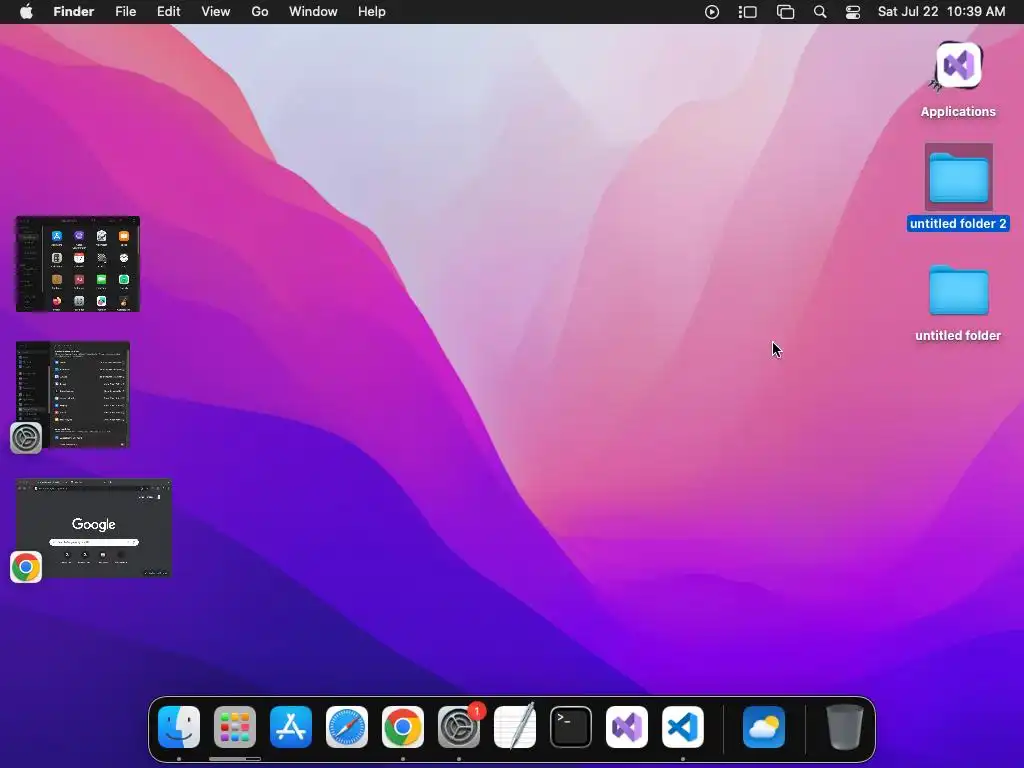Switch to the Finder Applications window thumbnail
The height and width of the screenshot is (768, 1024).
[78, 264]
